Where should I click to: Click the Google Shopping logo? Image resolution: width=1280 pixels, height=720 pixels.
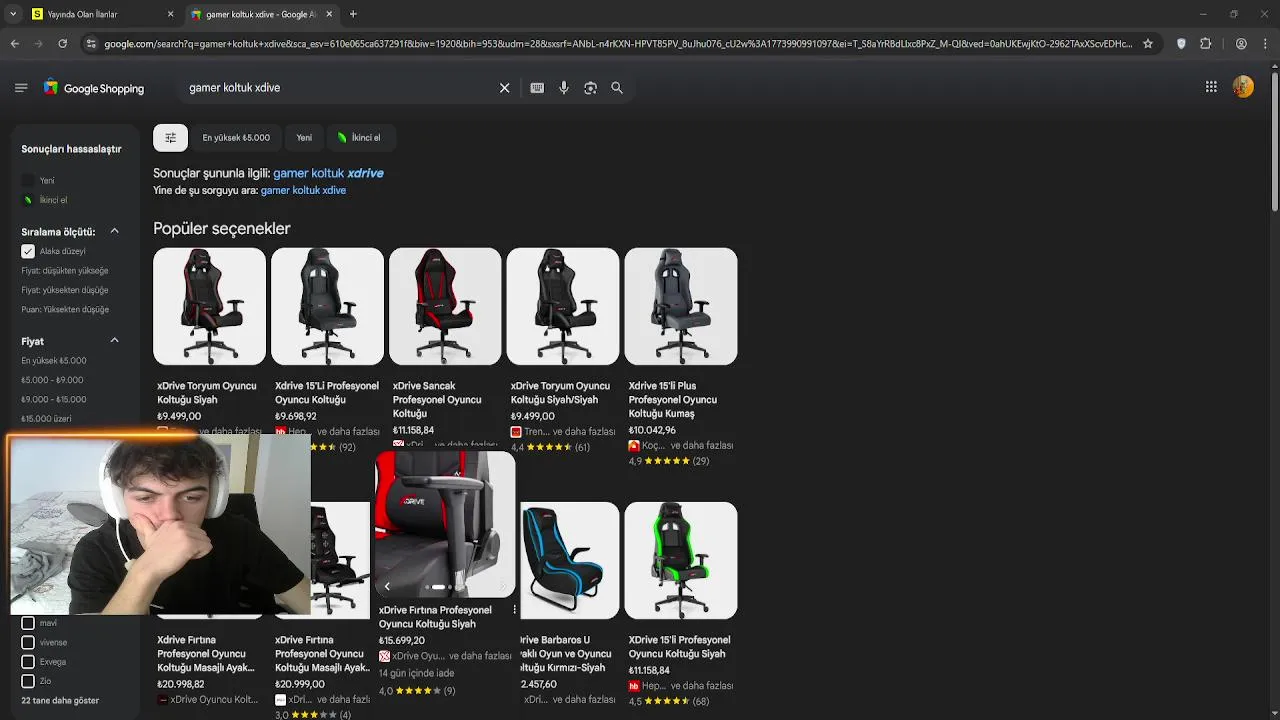[94, 88]
